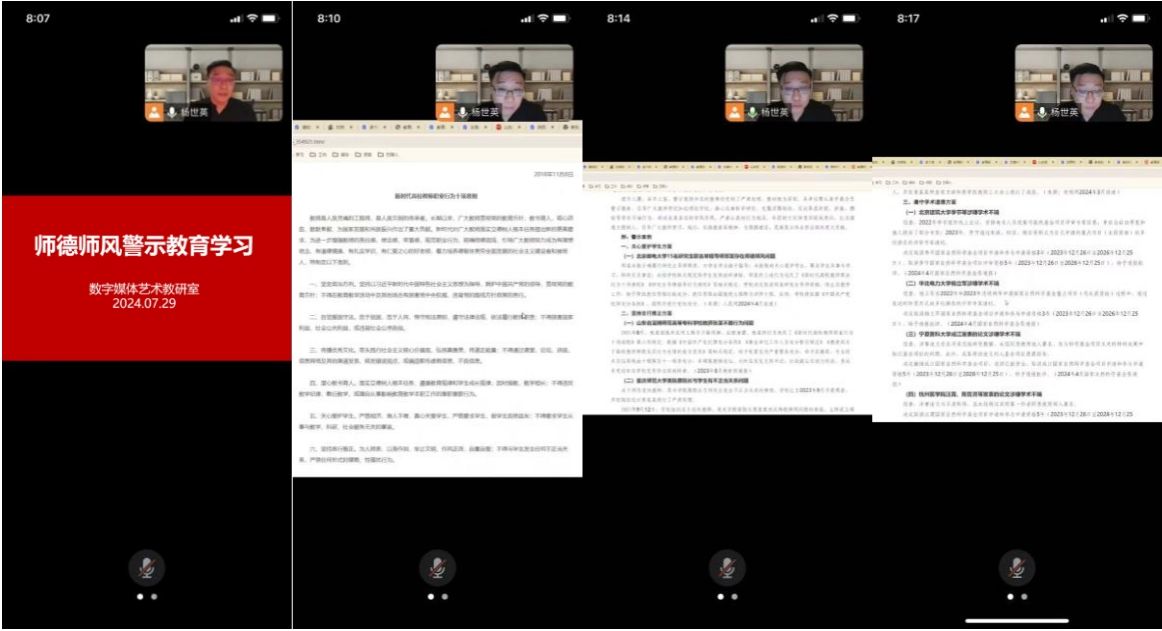Viewport: 1162px width, 631px height.
Task: Tap the orange participant avatar icon in 8:10 screen
Action: point(445,112)
